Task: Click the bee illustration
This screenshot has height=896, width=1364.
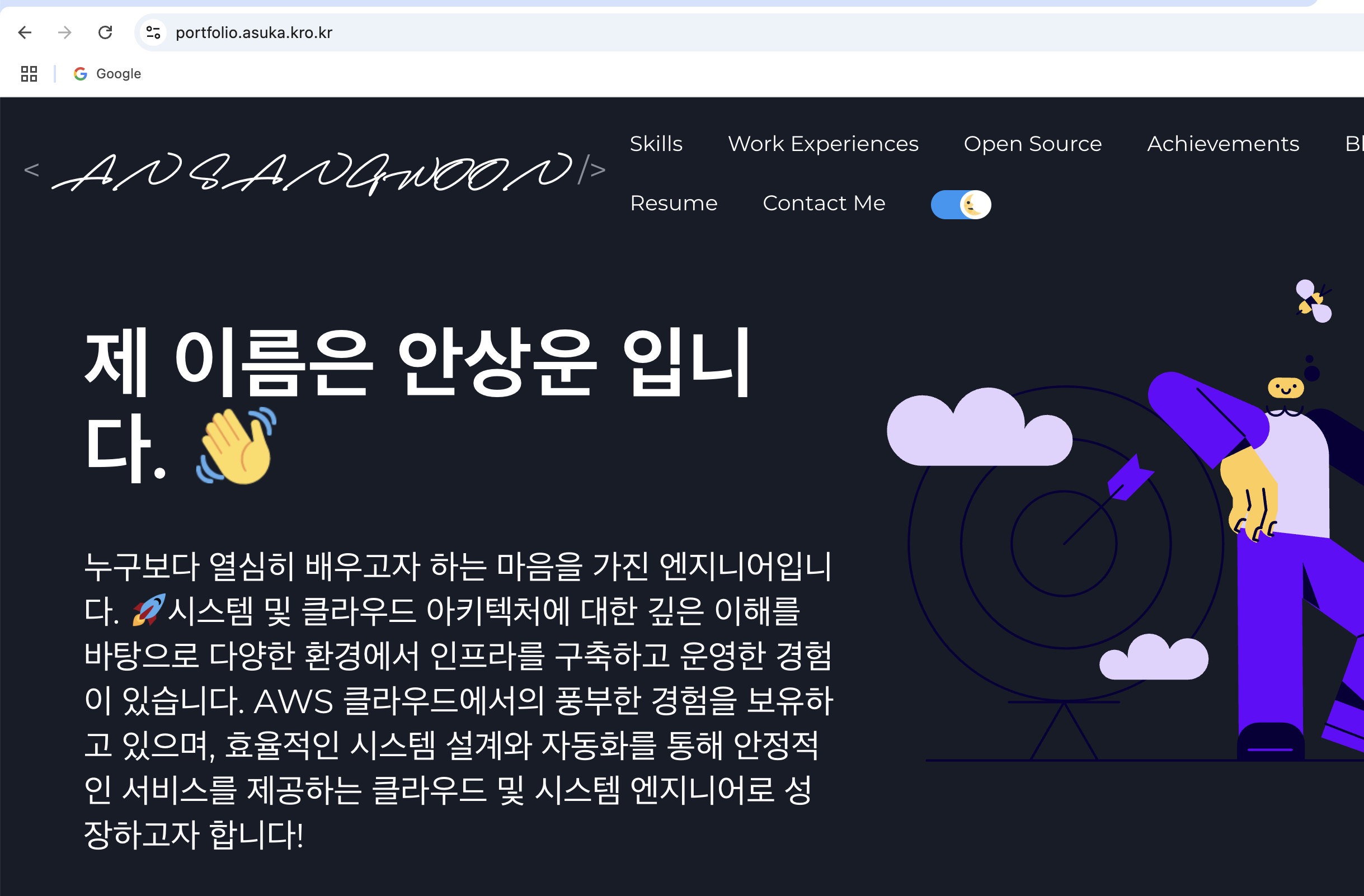Action: coord(1313,301)
